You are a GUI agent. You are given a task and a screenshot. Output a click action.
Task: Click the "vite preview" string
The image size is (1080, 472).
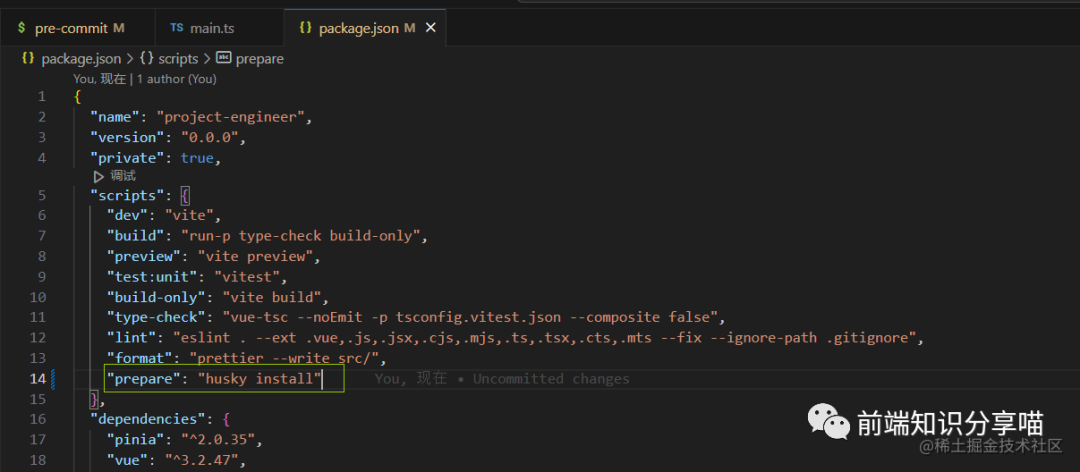pyautogui.click(x=255, y=256)
